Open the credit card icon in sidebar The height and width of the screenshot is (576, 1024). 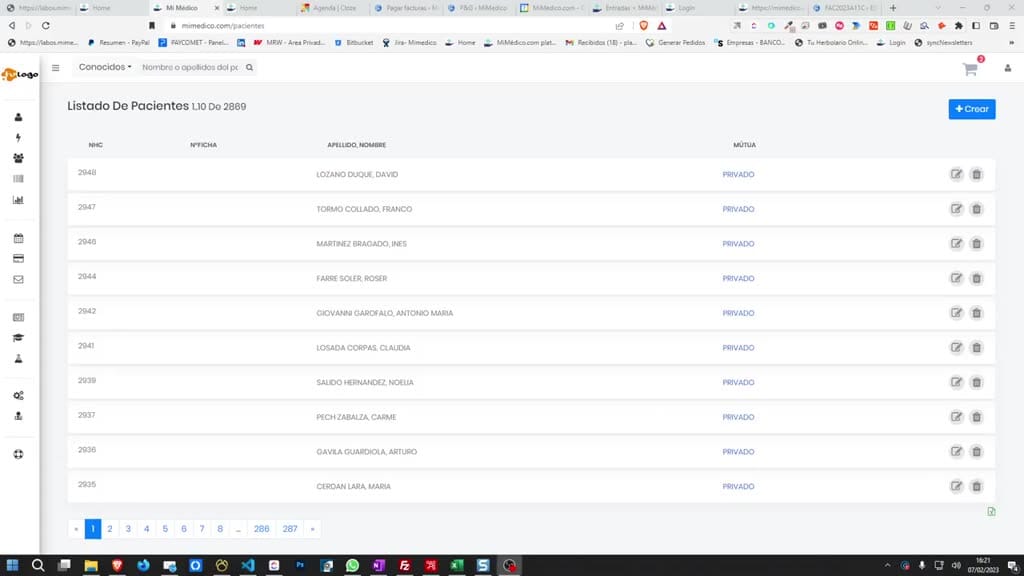[x=18, y=259]
